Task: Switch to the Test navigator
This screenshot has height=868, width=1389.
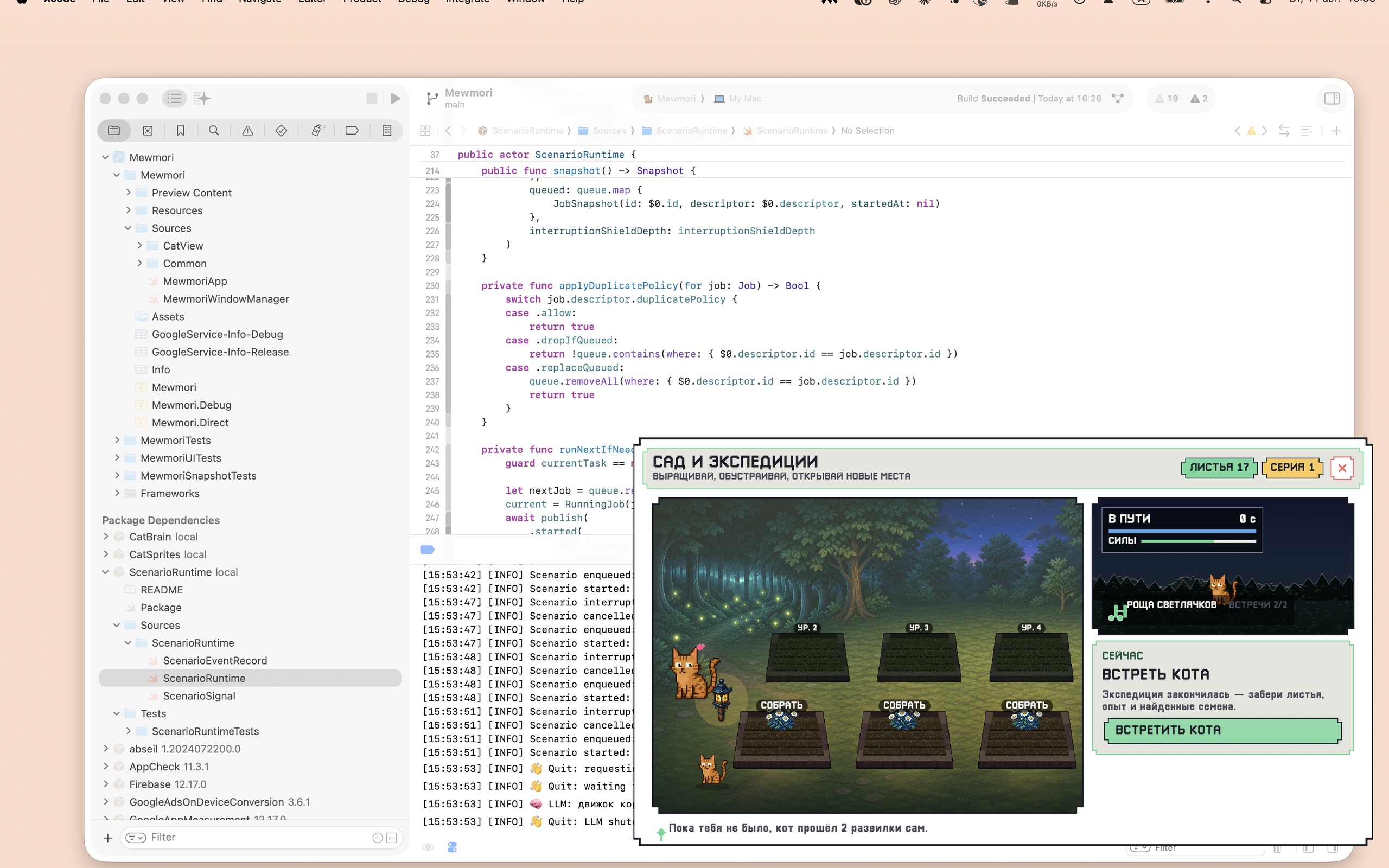Action: point(281,130)
